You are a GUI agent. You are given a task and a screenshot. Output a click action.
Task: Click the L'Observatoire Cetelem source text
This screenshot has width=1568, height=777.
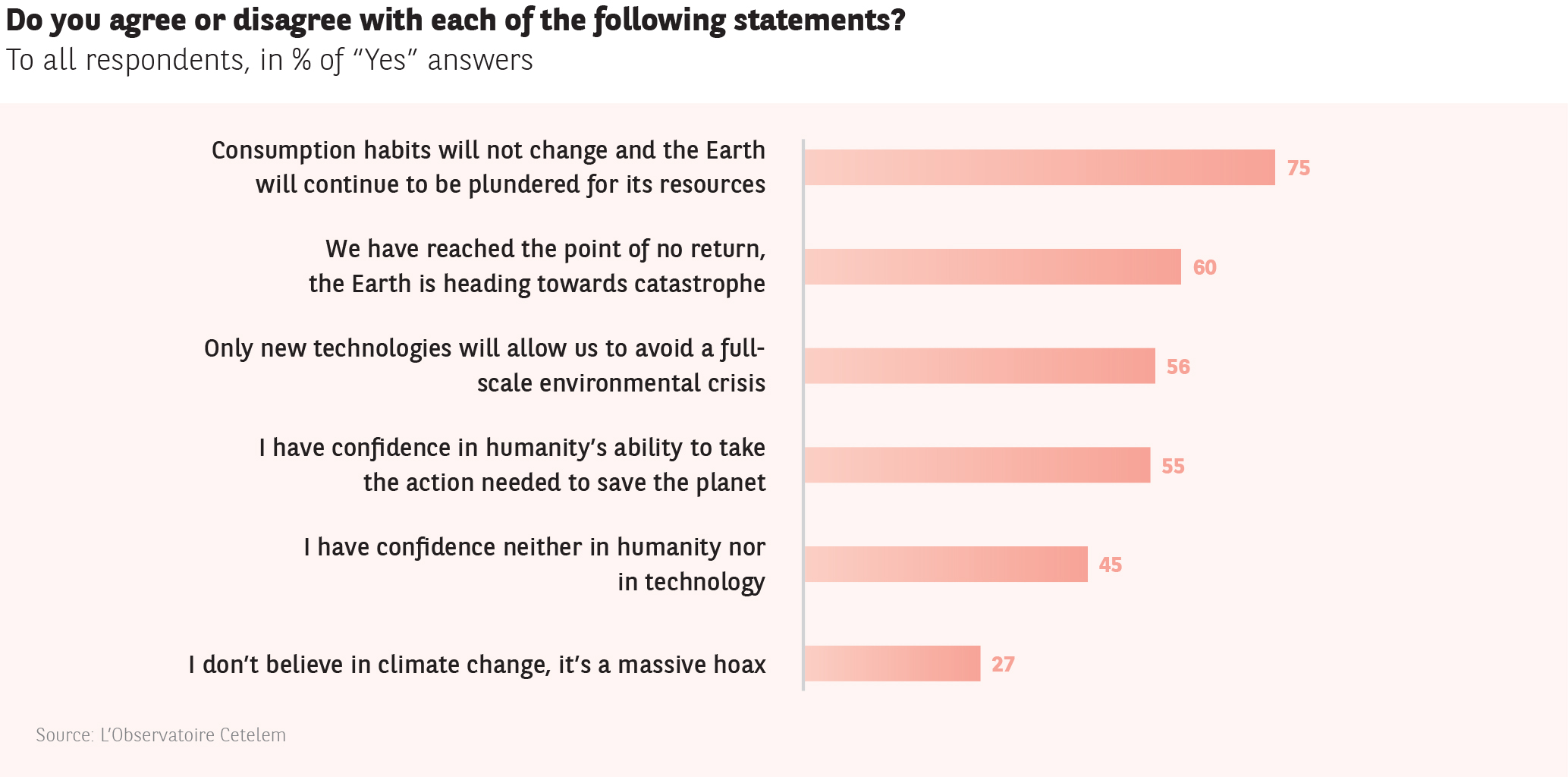coord(161,735)
